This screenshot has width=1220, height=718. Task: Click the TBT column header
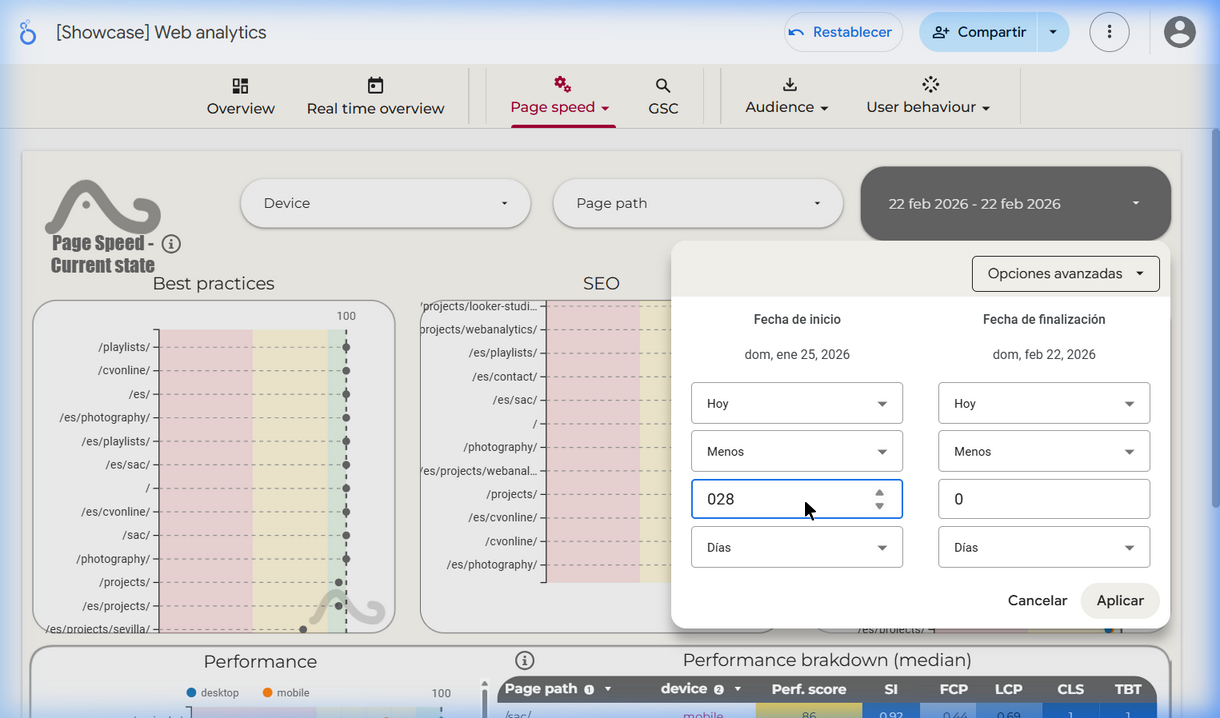pos(1128,689)
